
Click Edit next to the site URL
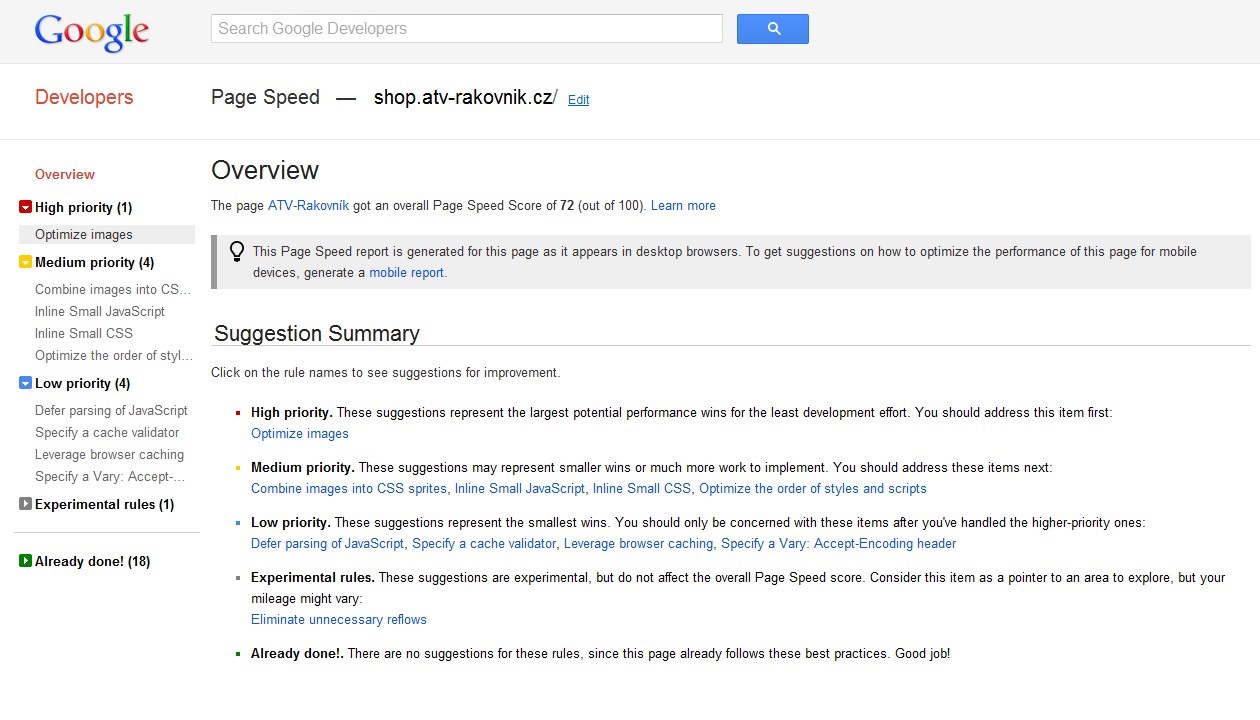click(x=578, y=100)
